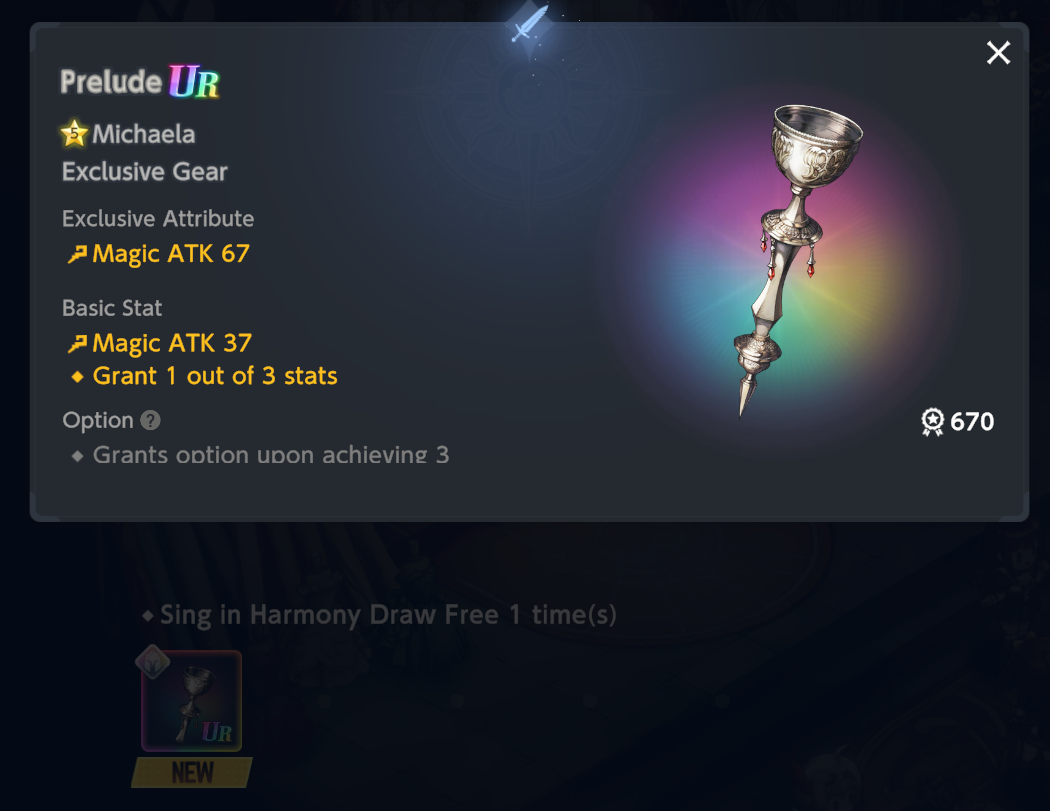Viewport: 1050px width, 811px height.
Task: Click the hammer icon beside Magic ATK 37
Action: 78,344
